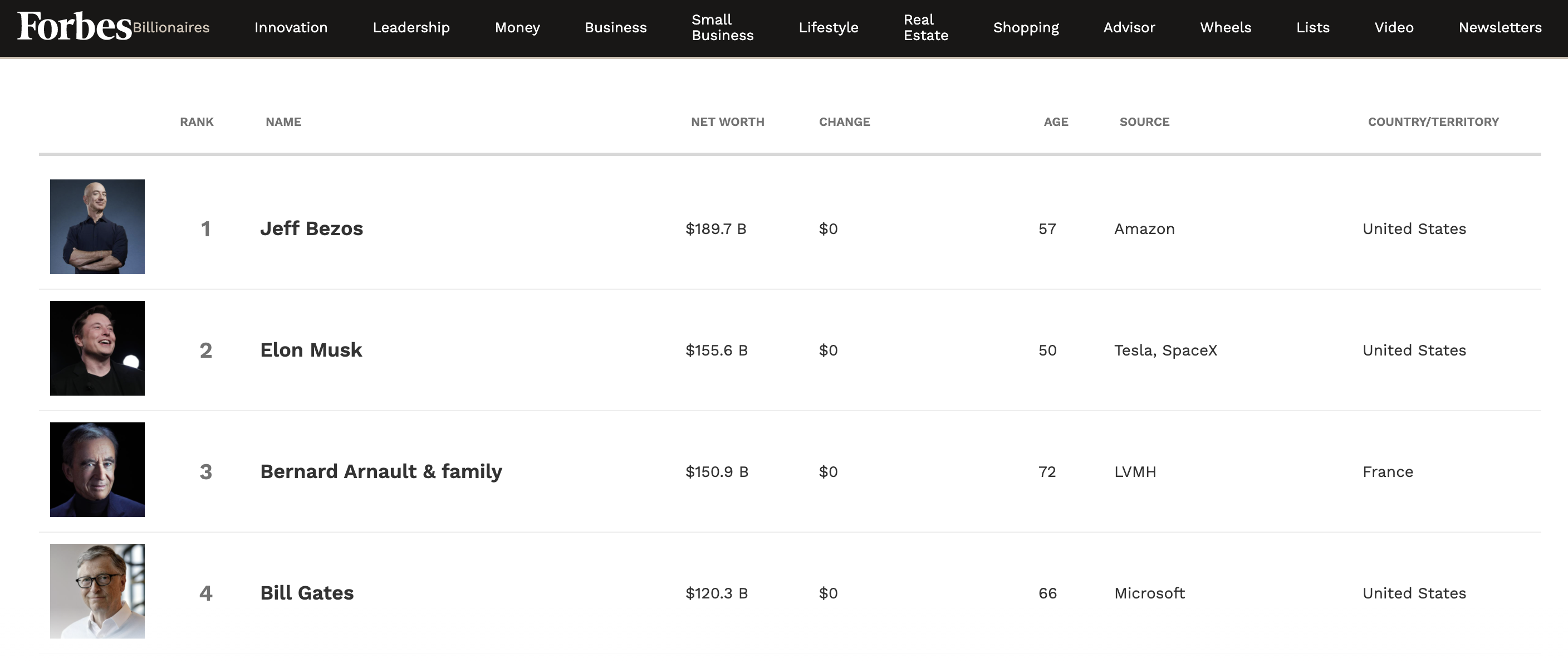
Task: Click Bill Gates' thumbnail image
Action: click(x=97, y=591)
